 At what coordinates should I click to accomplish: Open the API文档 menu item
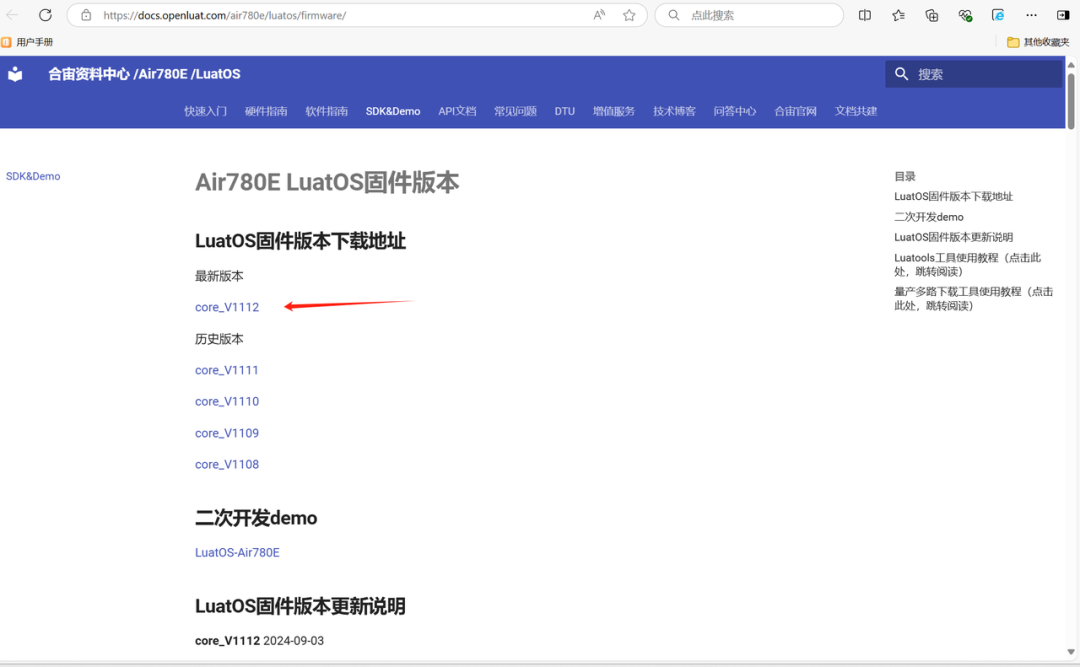pyautogui.click(x=457, y=111)
